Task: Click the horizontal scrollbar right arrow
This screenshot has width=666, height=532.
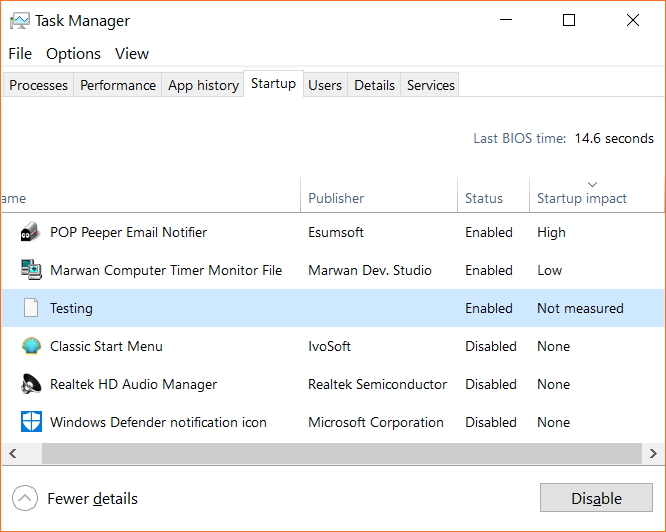Action: tap(653, 453)
